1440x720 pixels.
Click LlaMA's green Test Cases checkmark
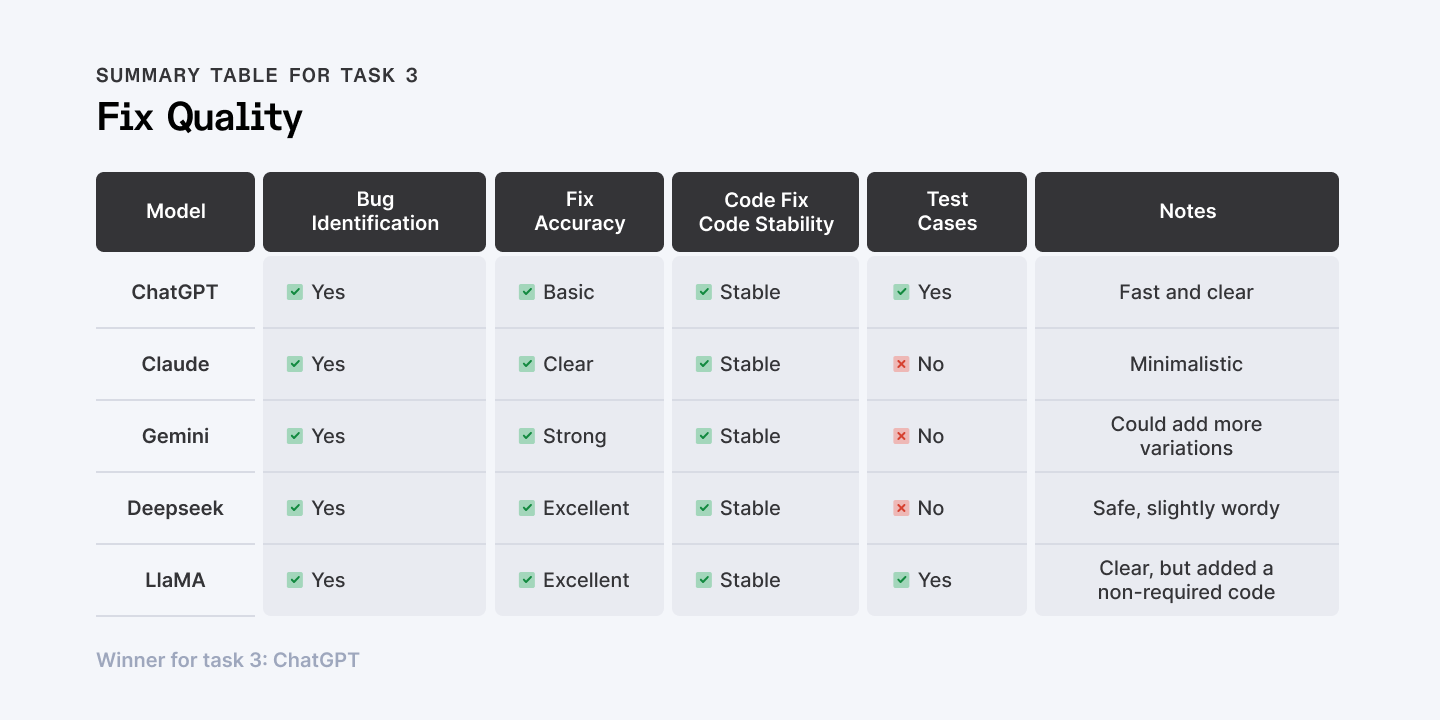pos(901,580)
